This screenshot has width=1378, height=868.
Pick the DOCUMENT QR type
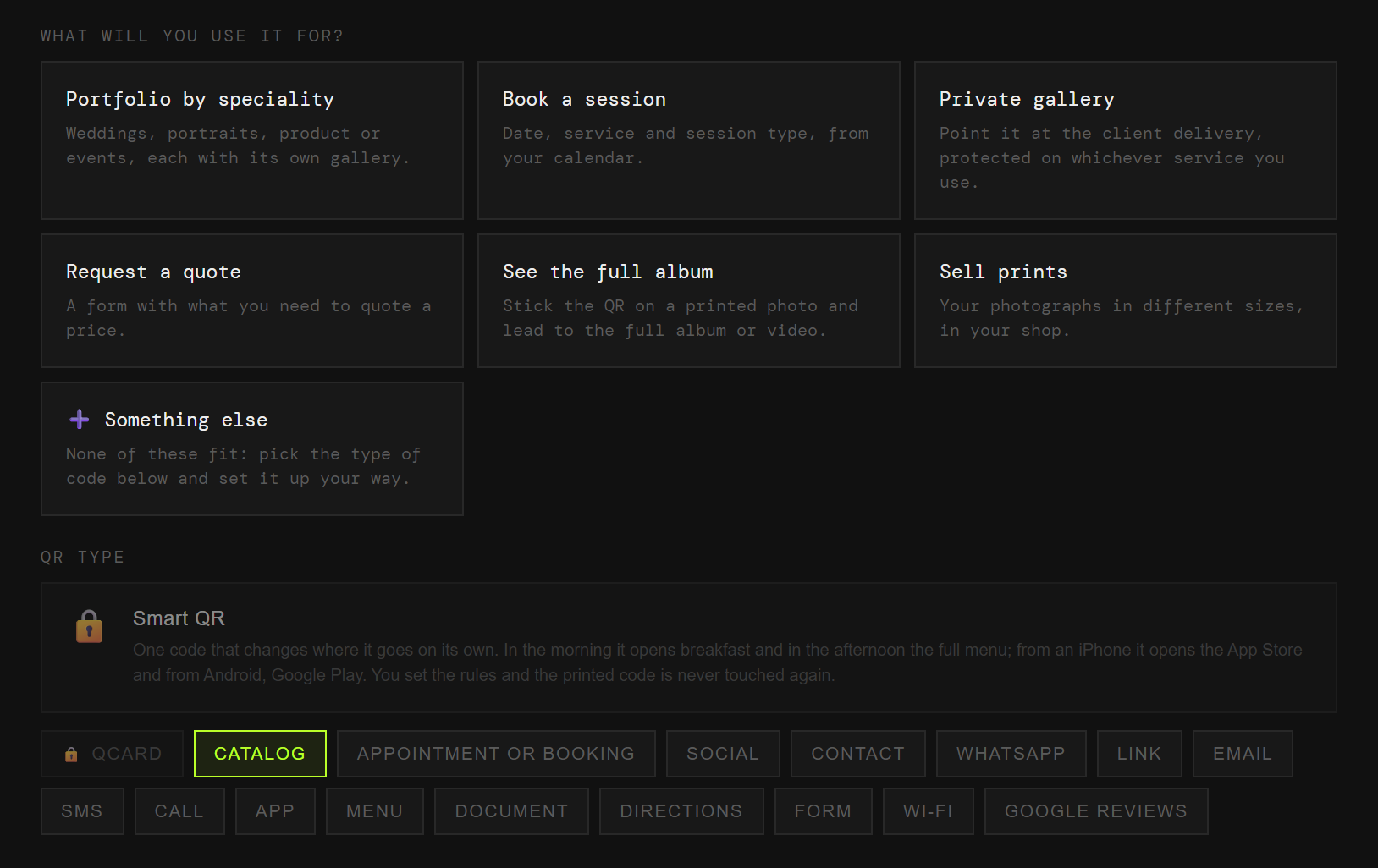pyautogui.click(x=512, y=811)
